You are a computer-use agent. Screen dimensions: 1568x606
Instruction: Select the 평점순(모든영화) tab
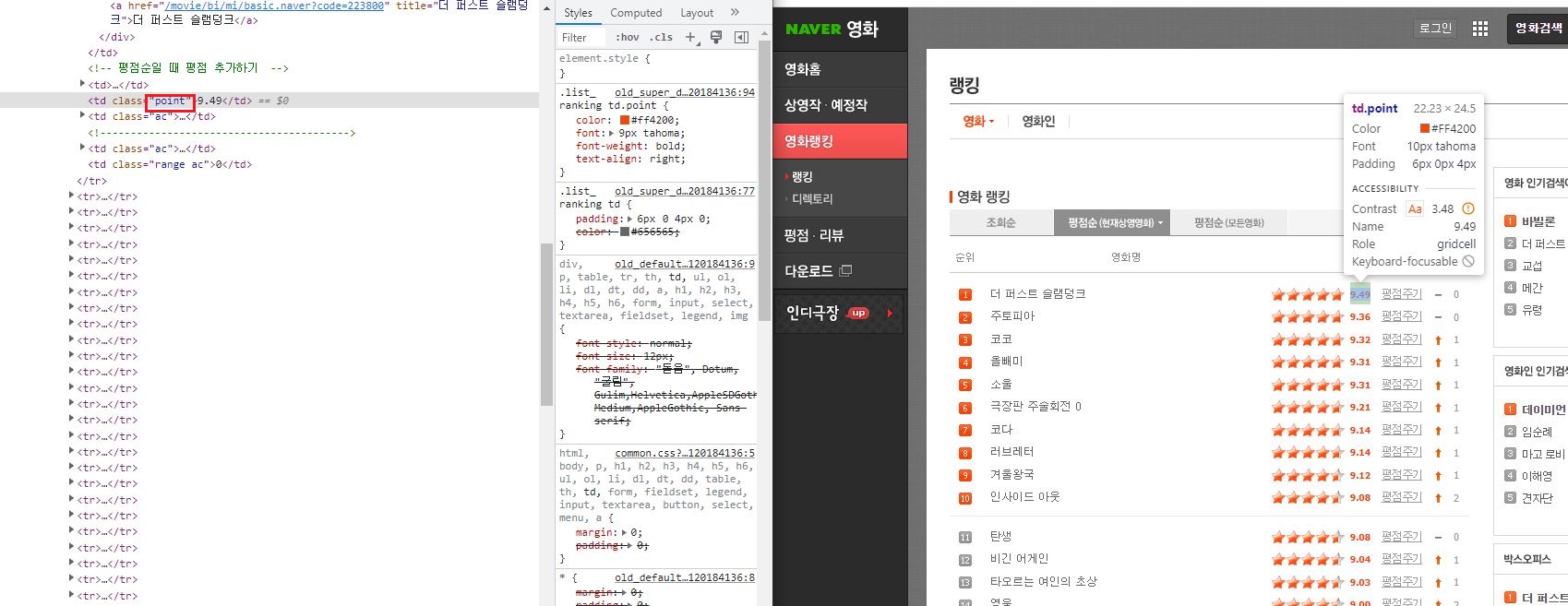coord(1229,222)
